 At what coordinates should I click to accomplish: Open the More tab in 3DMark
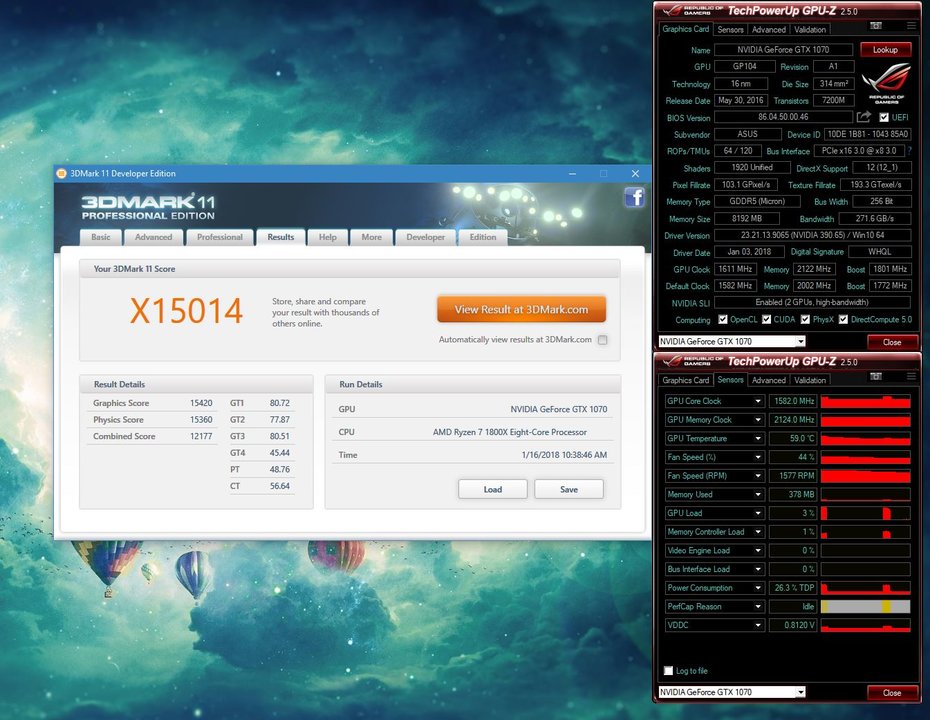pos(371,237)
